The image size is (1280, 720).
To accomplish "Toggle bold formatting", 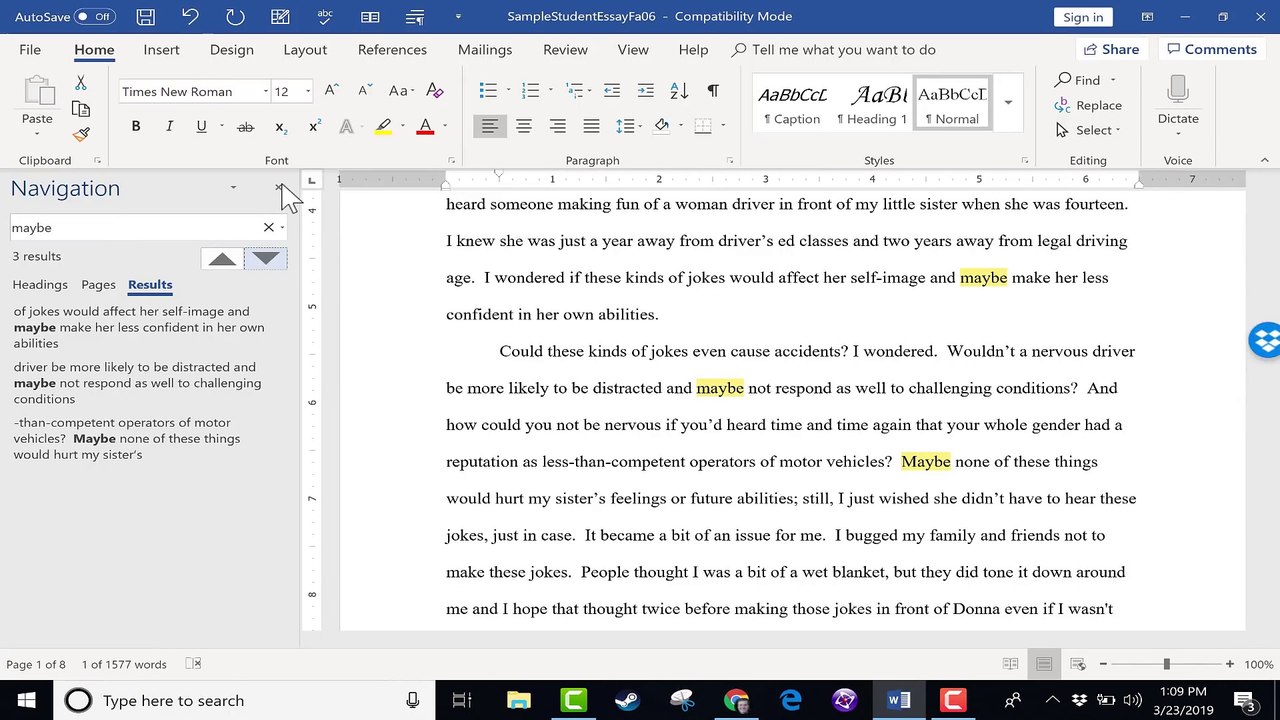I will click(136, 127).
